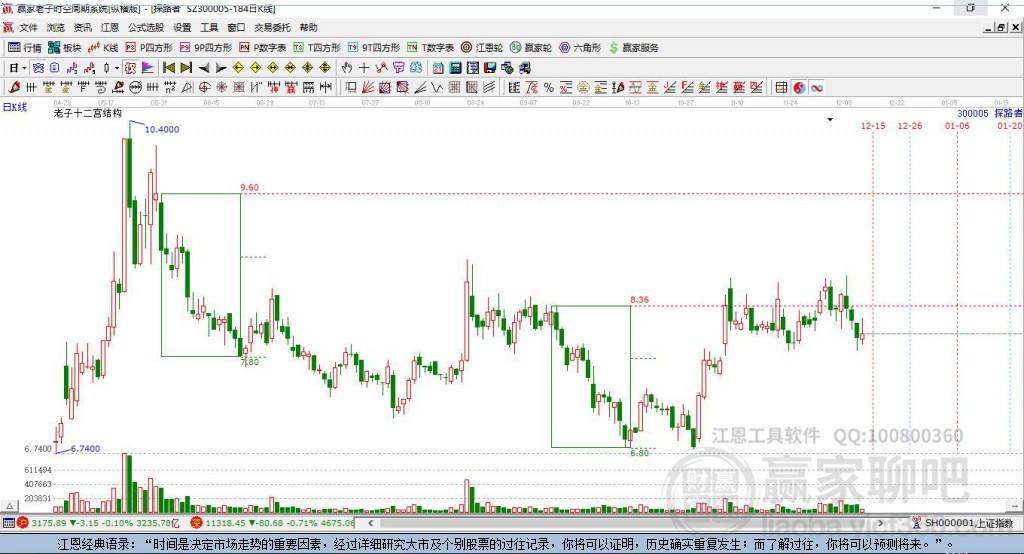Image resolution: width=1024 pixels, height=554 pixels.
Task: Click the 行情 quotes button
Action: click(25, 47)
